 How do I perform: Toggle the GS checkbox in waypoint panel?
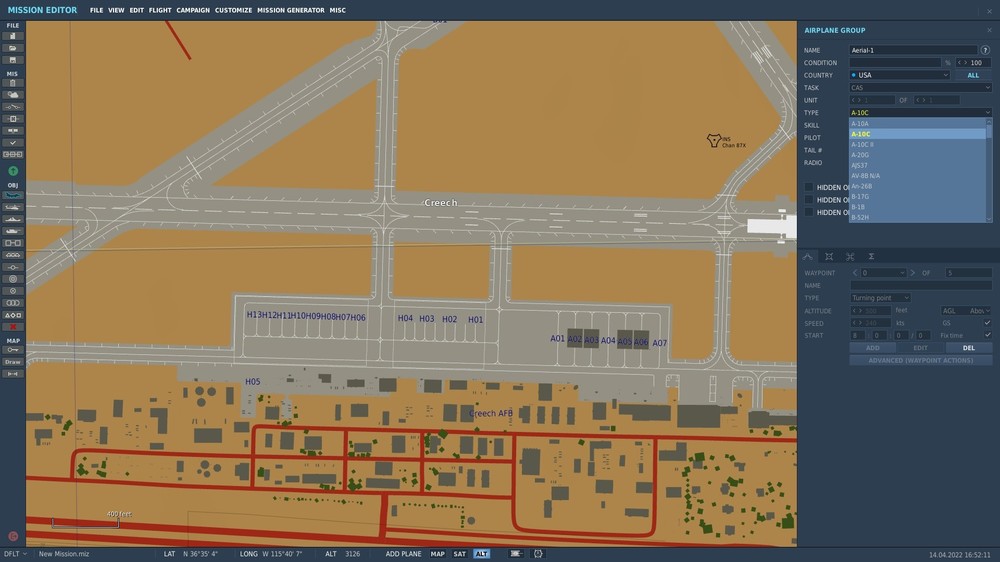click(987, 323)
